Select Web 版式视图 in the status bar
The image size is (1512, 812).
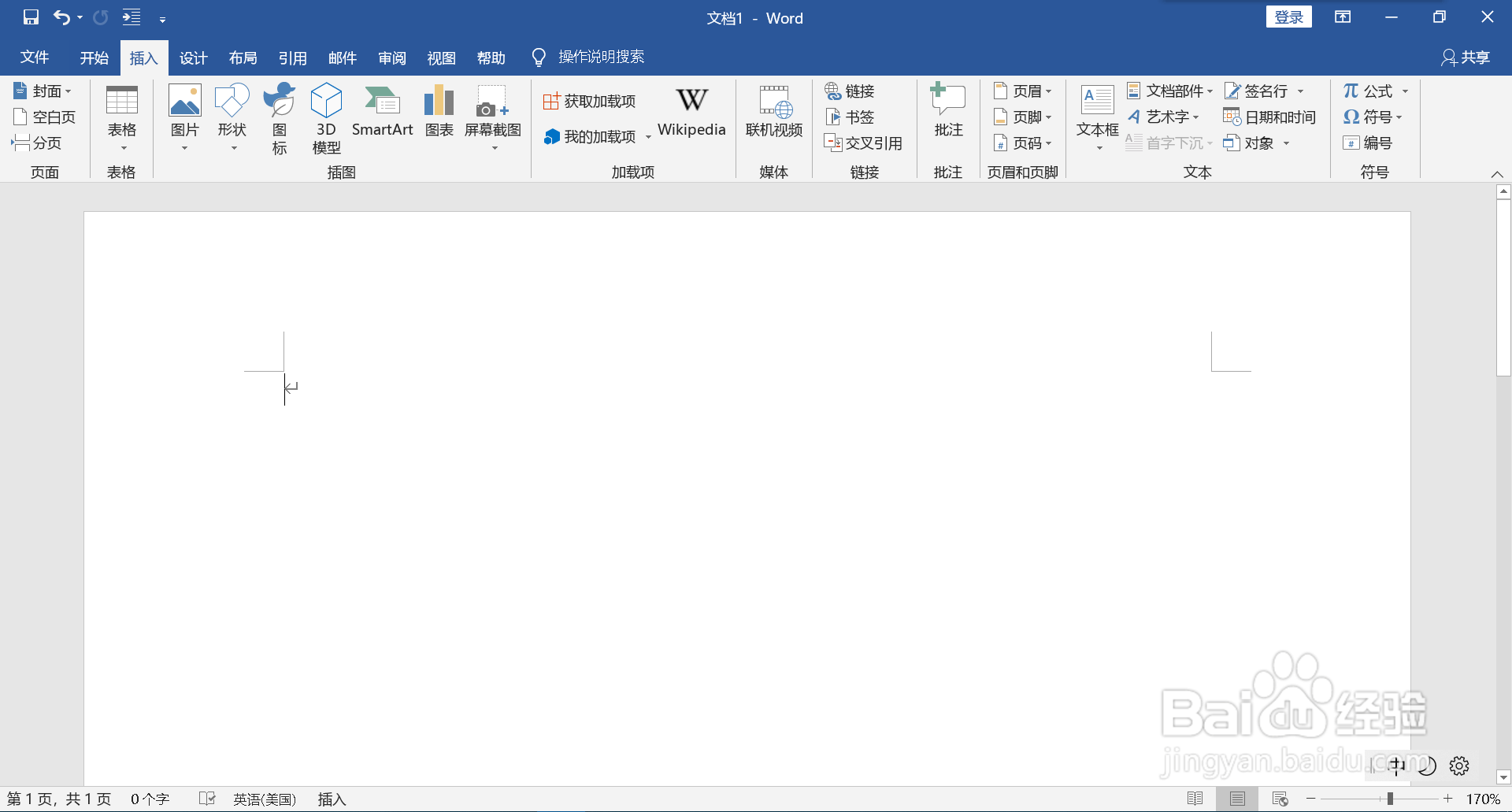[1280, 798]
